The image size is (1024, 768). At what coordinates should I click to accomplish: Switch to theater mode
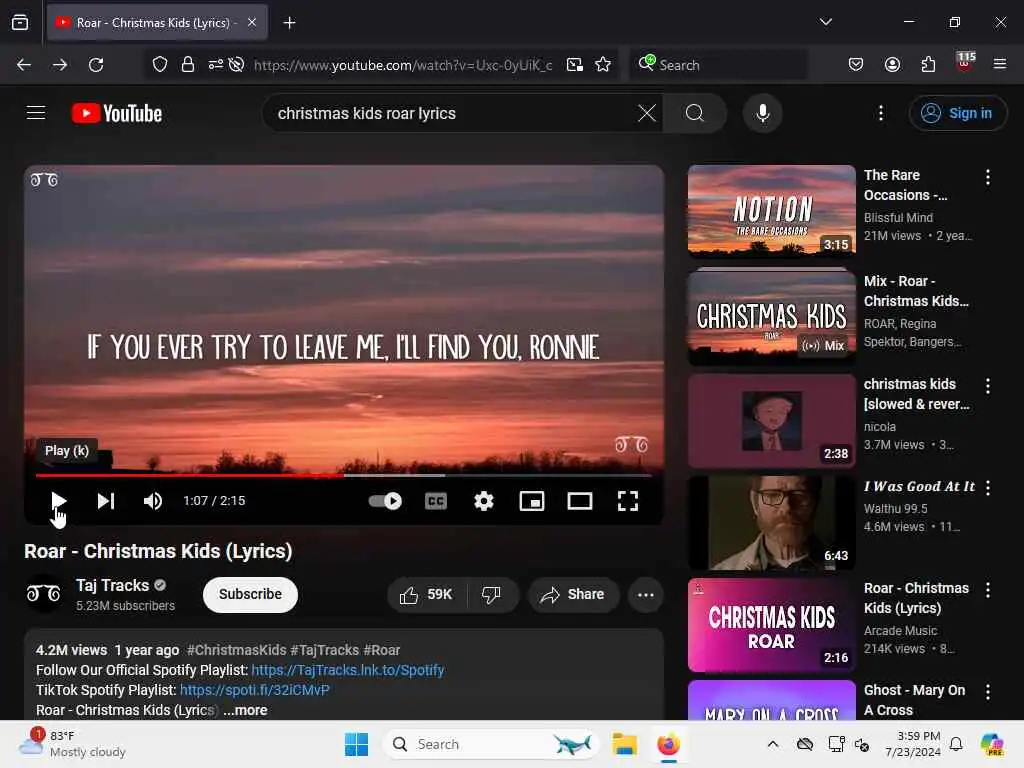tap(580, 501)
